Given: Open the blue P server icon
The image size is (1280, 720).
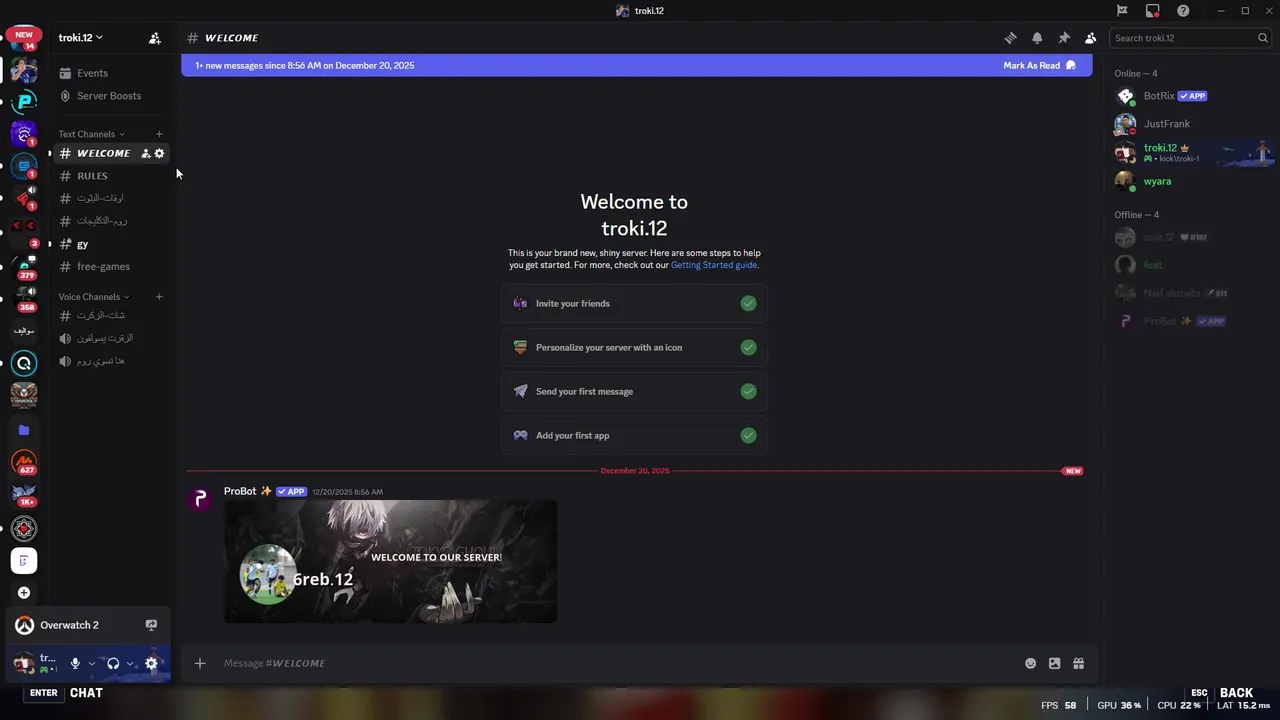Looking at the screenshot, I should coord(24,101).
